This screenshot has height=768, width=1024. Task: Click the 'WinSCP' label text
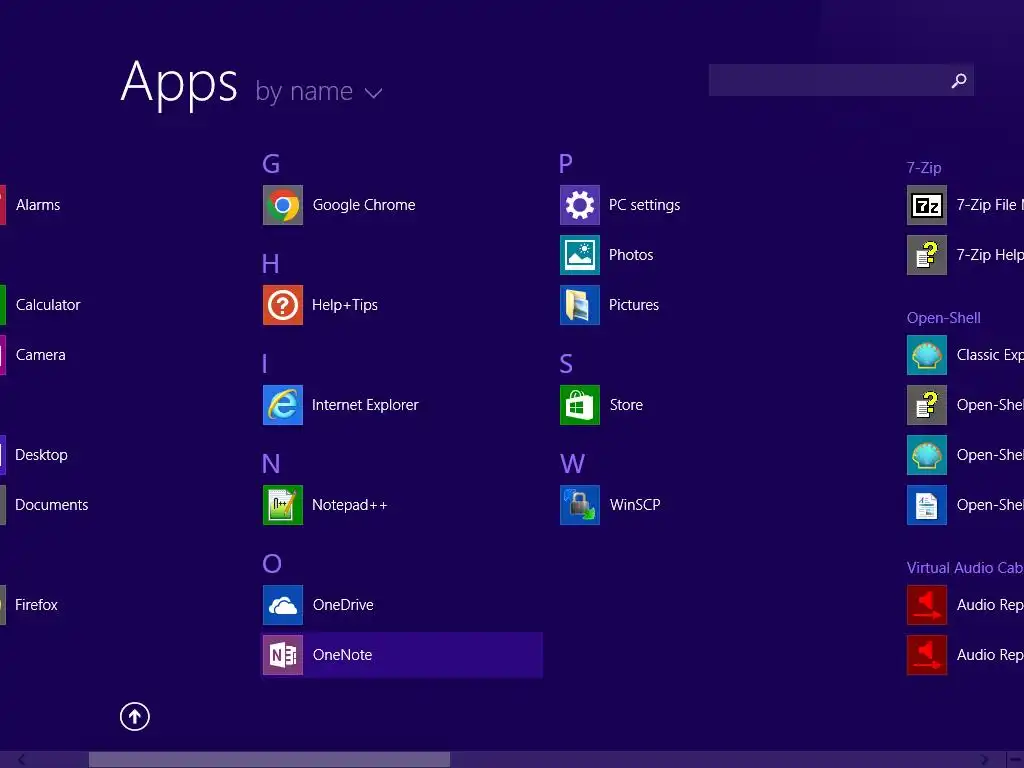point(635,505)
